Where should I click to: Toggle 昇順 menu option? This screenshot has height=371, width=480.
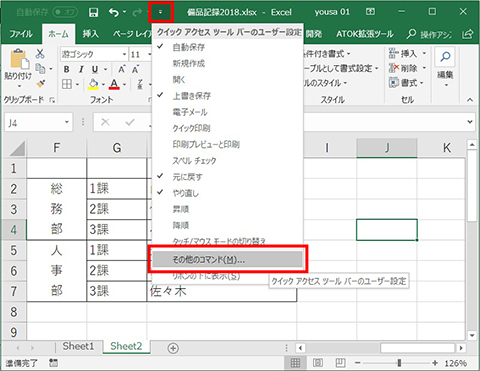pyautogui.click(x=227, y=209)
